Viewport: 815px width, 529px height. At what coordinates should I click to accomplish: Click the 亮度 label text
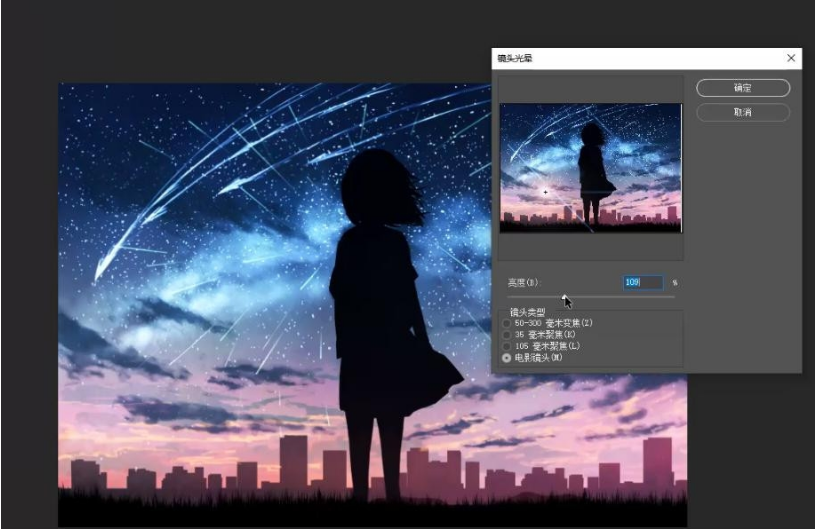tap(523, 283)
